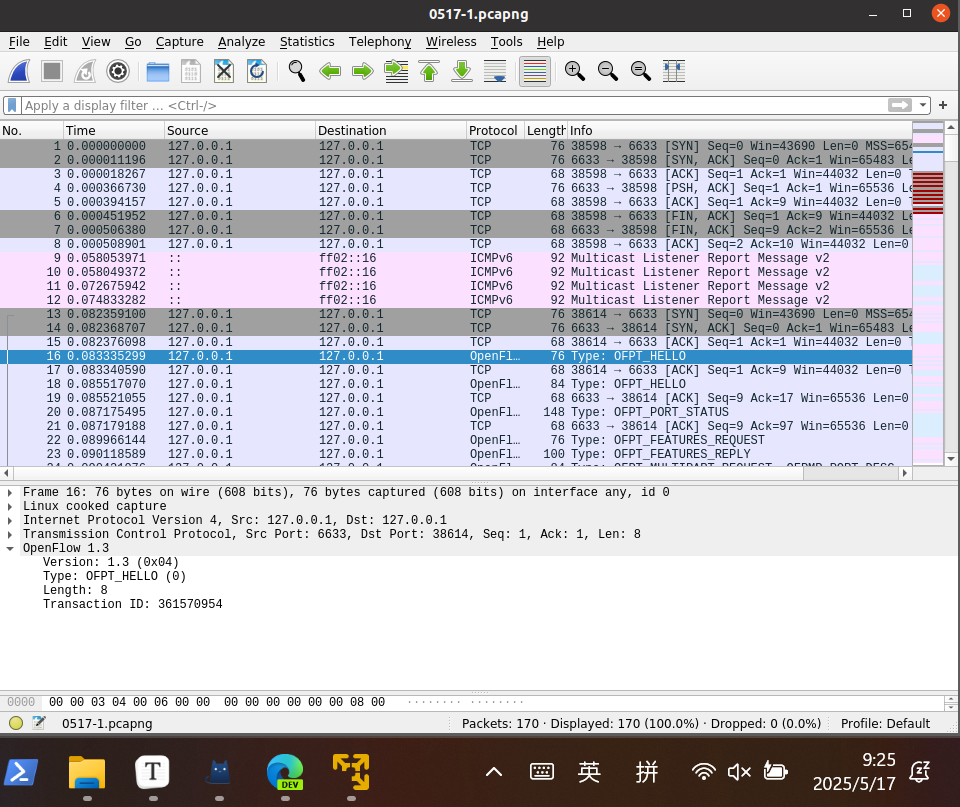Click the shark fin start capture icon
The image size is (960, 807).
(20, 71)
